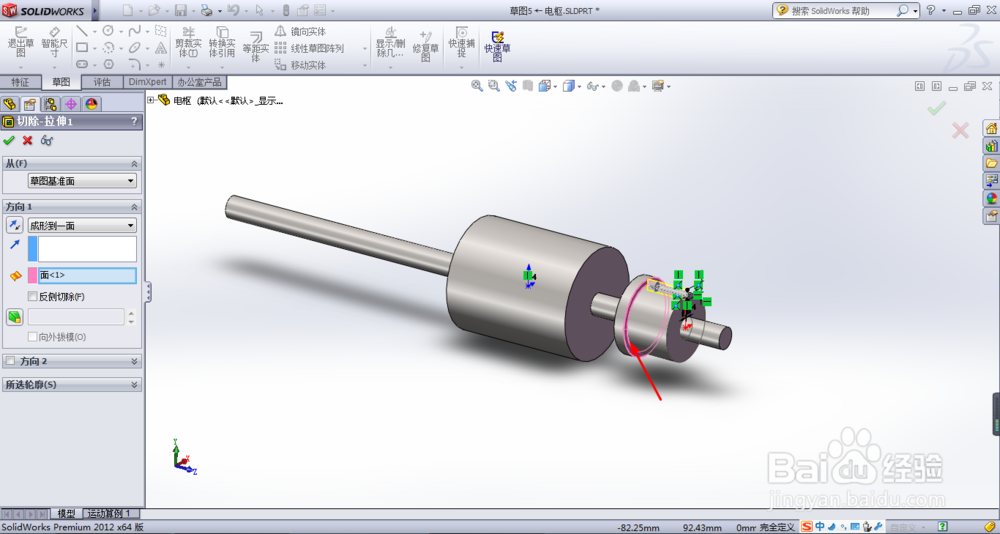The width and height of the screenshot is (1000, 534).
Task: Select the Corner Rectangle sketch tool
Action: click(82, 47)
